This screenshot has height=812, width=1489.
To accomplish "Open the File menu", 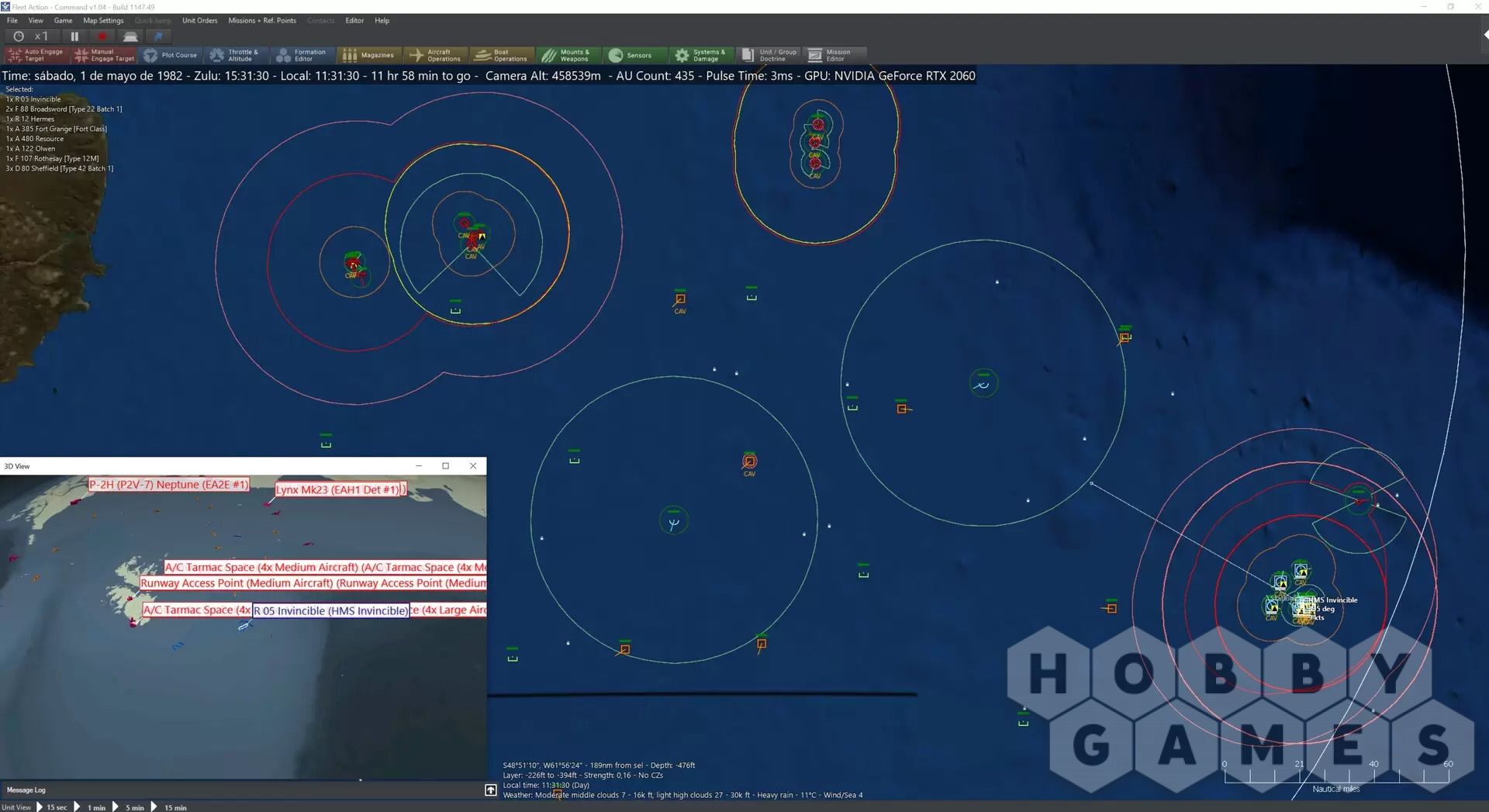I will (x=12, y=20).
